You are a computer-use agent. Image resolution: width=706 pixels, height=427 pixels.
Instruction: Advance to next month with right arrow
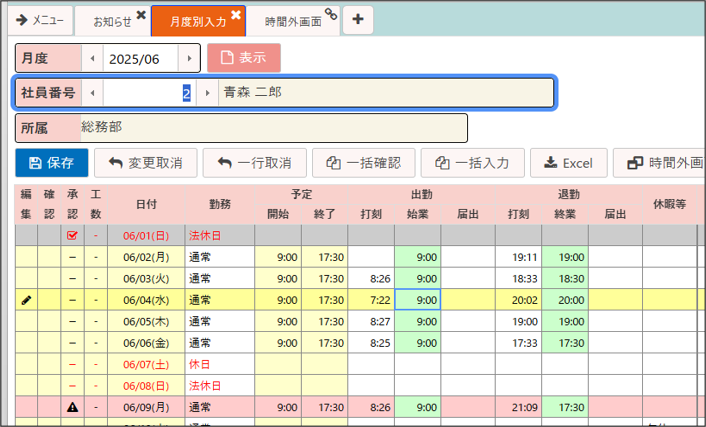[187, 58]
